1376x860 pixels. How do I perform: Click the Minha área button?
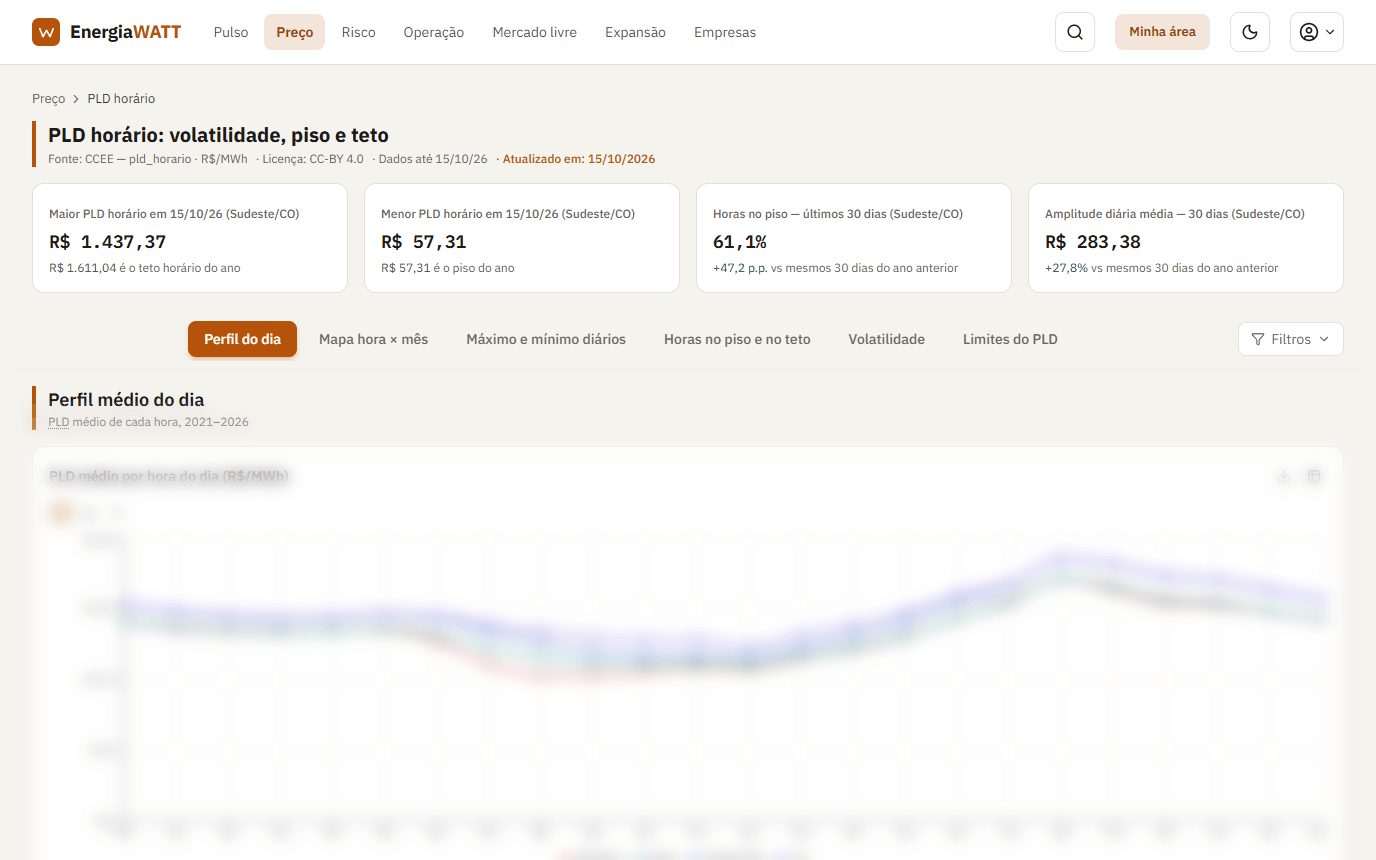click(1162, 32)
